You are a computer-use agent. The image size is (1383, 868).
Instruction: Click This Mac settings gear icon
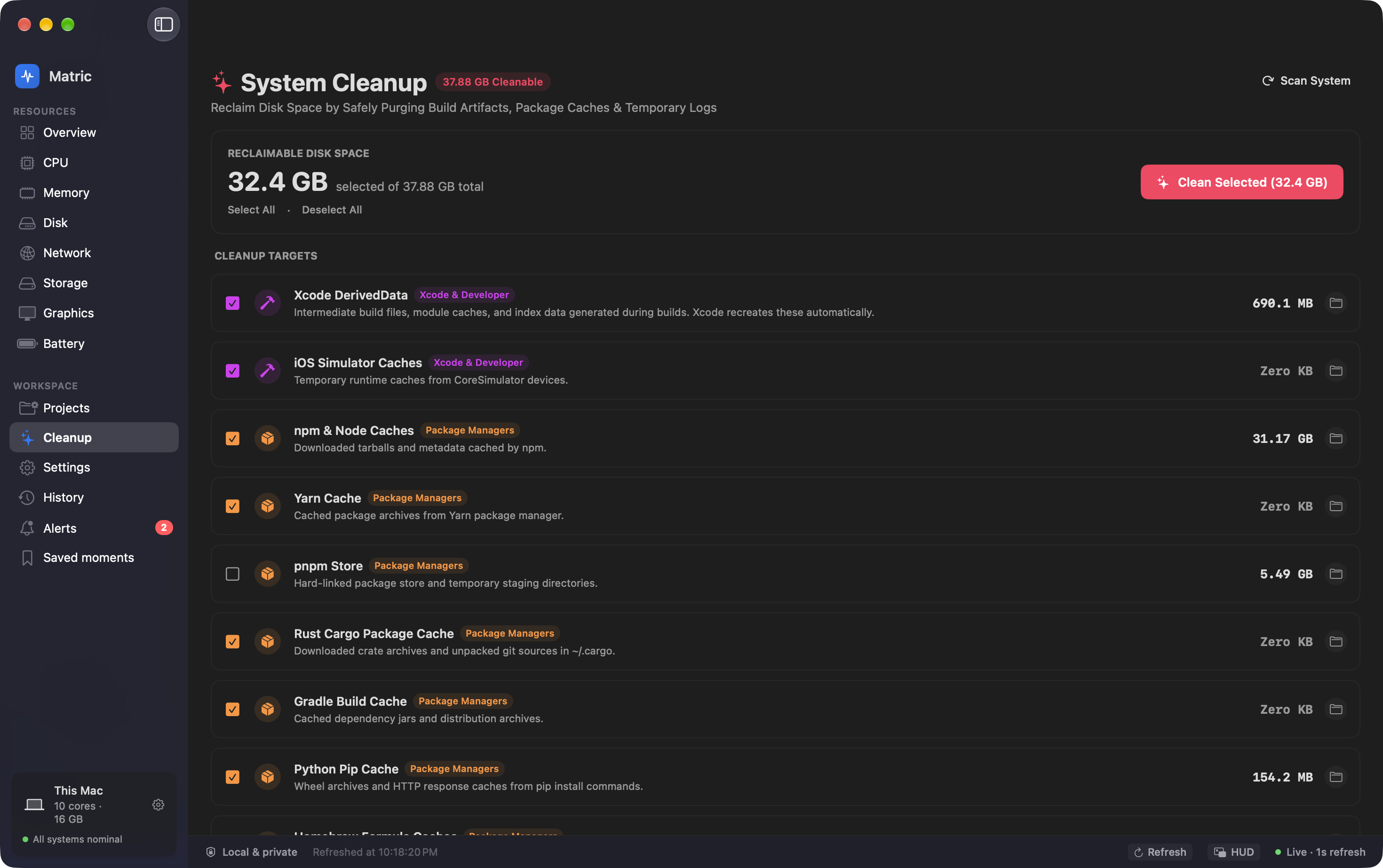point(159,805)
